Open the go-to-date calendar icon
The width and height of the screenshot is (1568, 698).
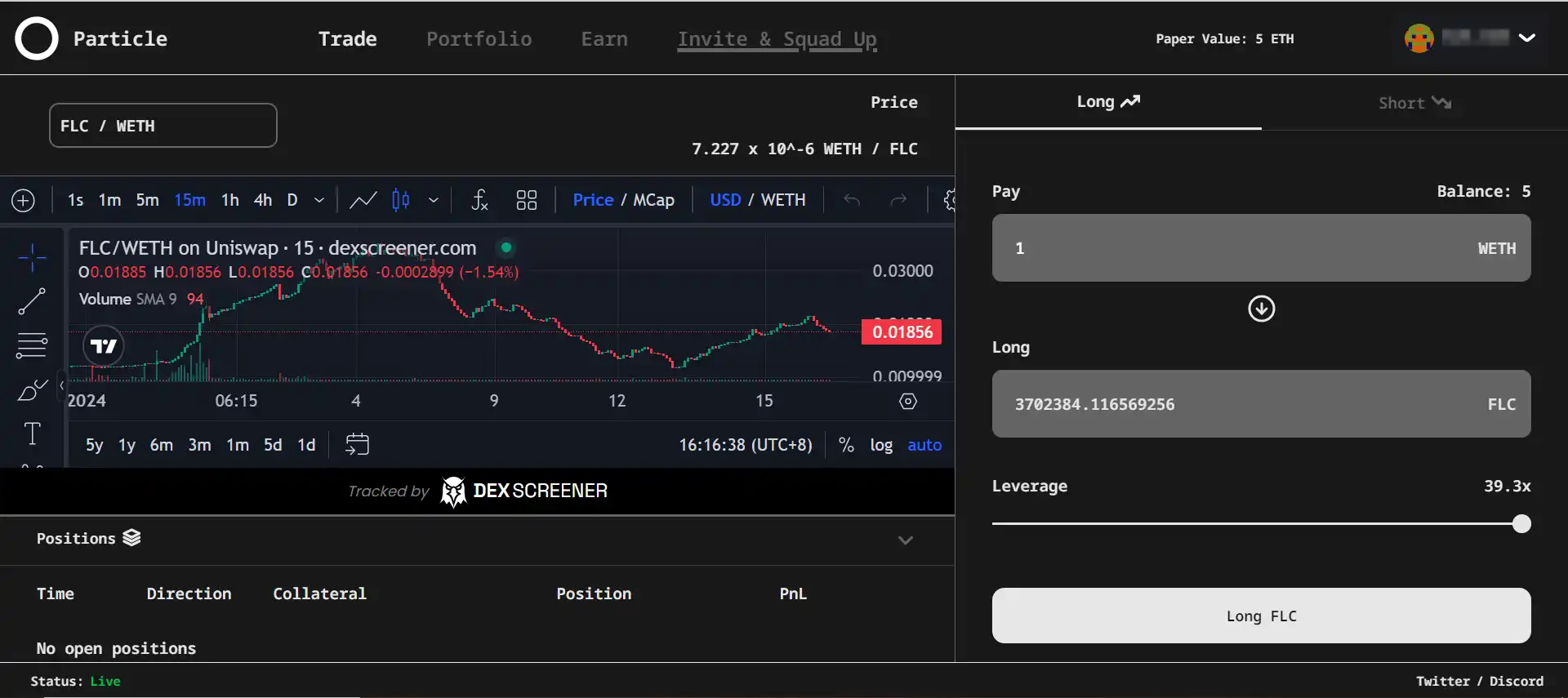(358, 444)
